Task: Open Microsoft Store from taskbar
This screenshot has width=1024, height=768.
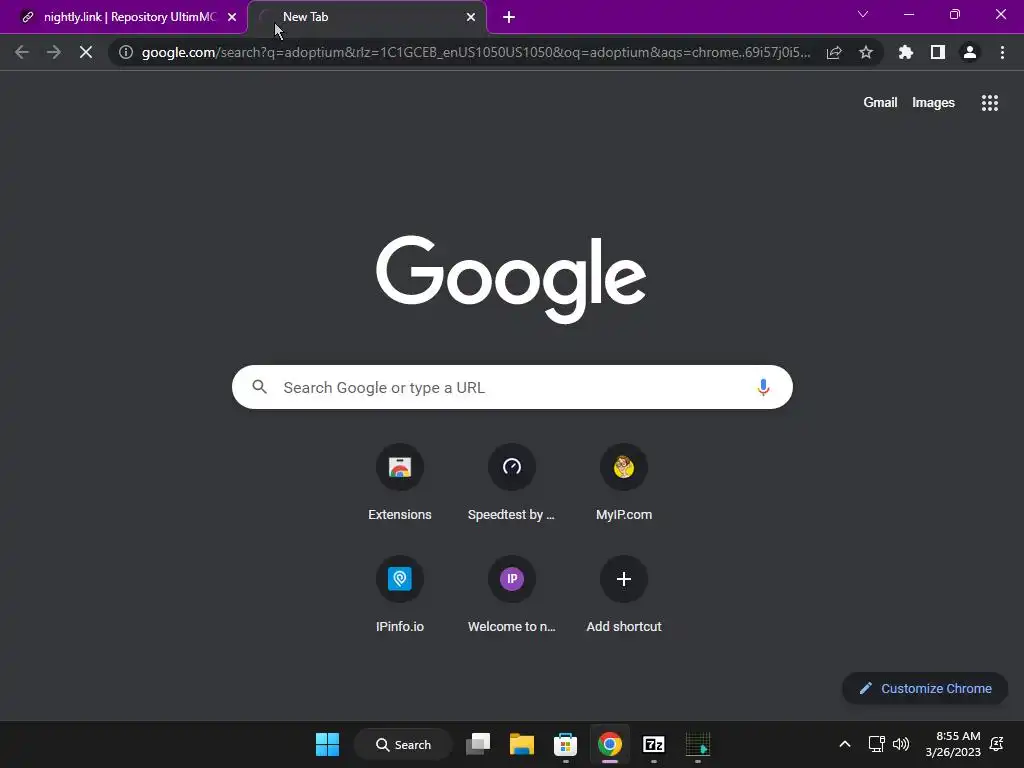Action: tap(566, 744)
